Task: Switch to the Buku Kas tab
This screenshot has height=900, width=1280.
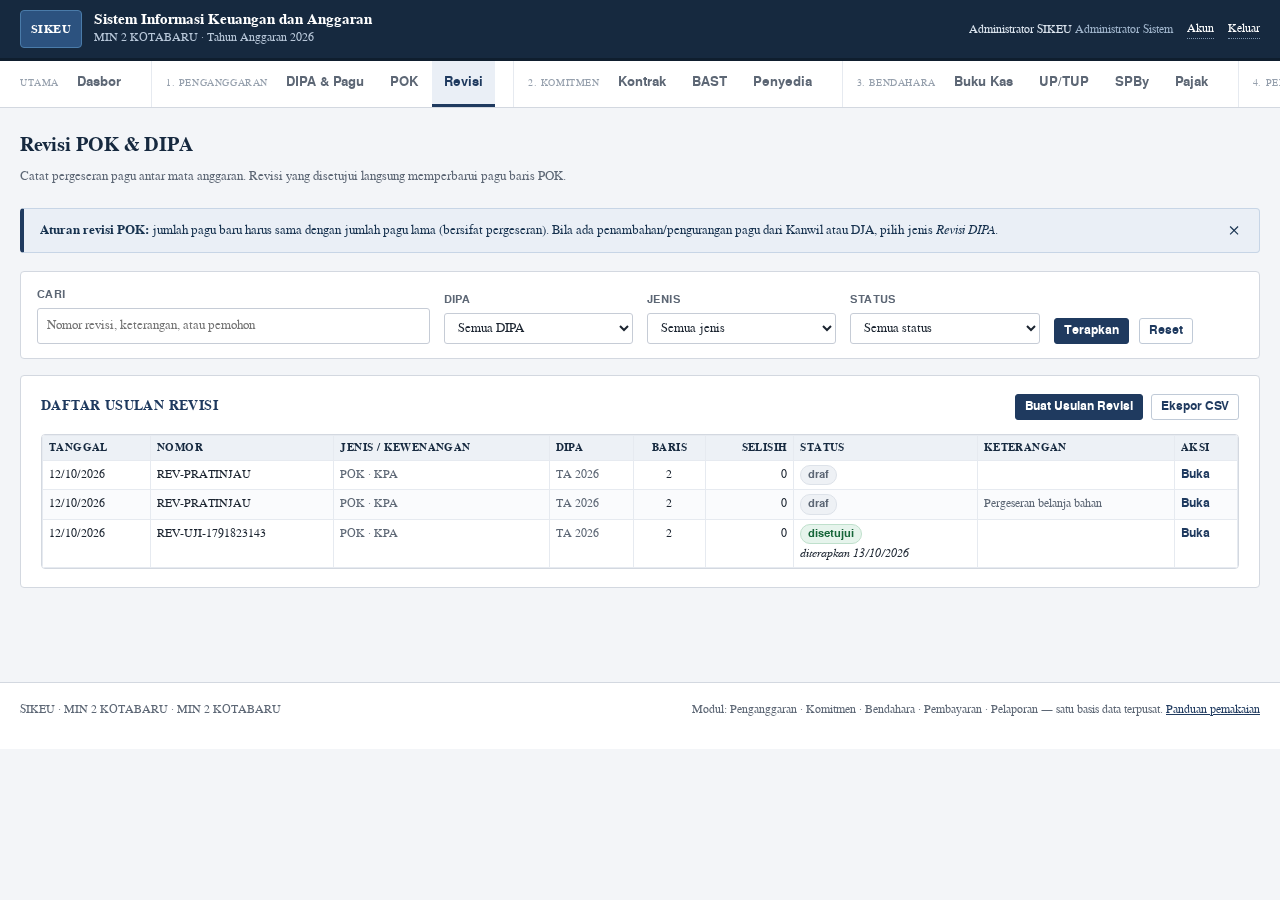Action: 984,82
